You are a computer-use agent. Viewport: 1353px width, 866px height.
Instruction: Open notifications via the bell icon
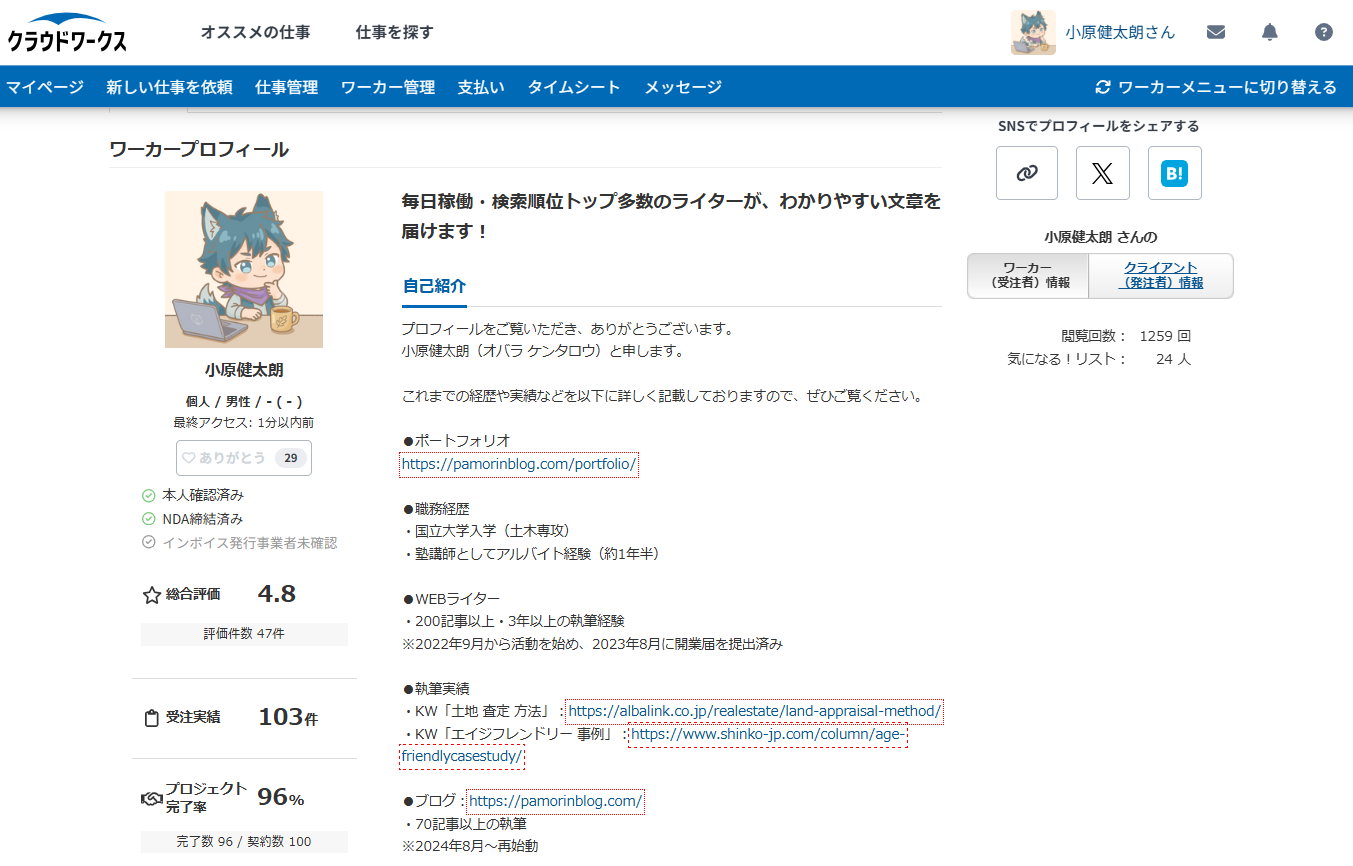coord(1269,31)
